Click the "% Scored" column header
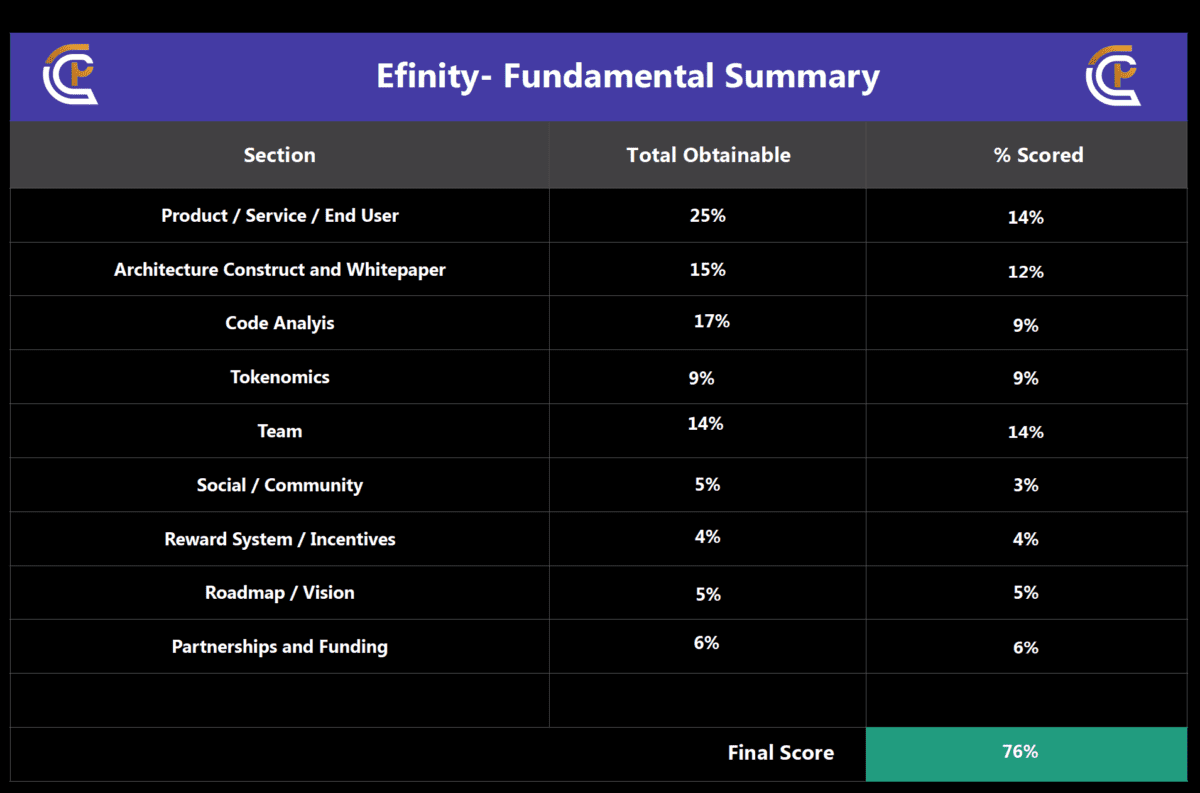 click(x=1038, y=155)
